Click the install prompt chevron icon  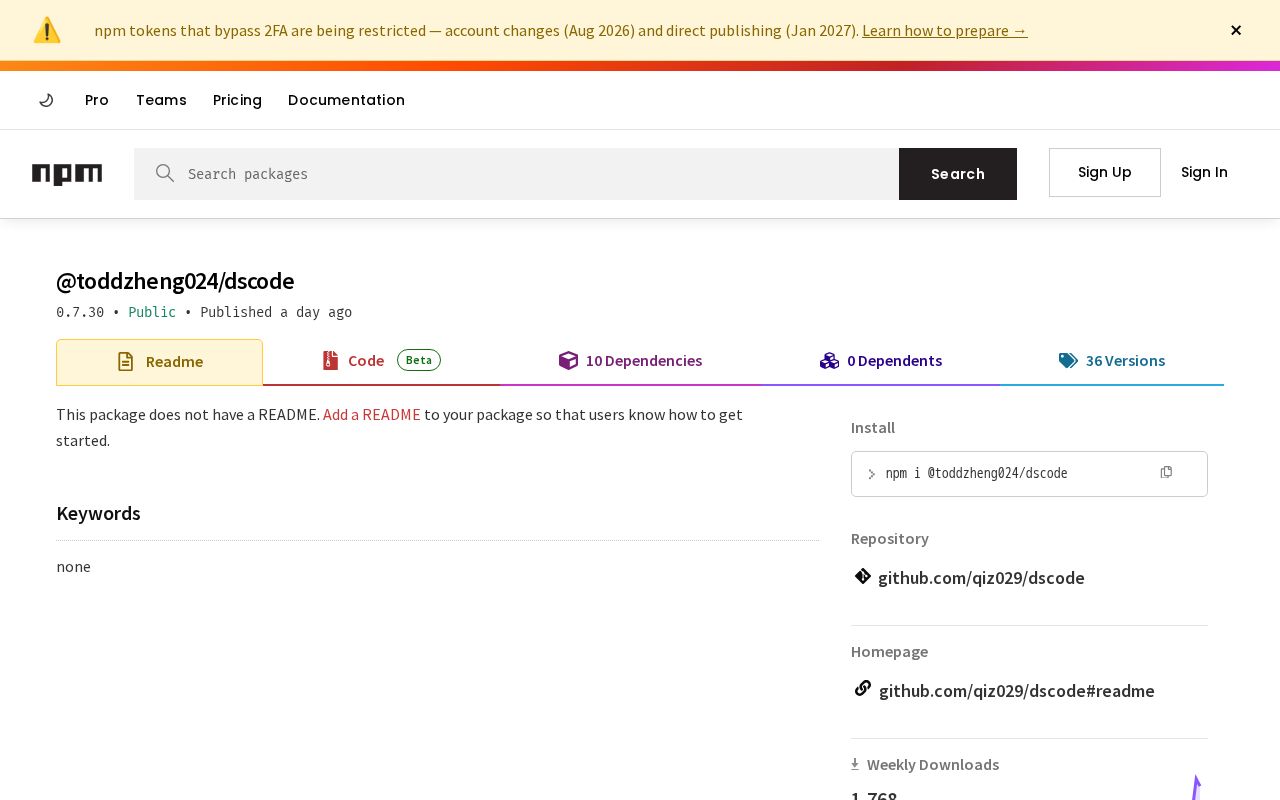pos(871,474)
